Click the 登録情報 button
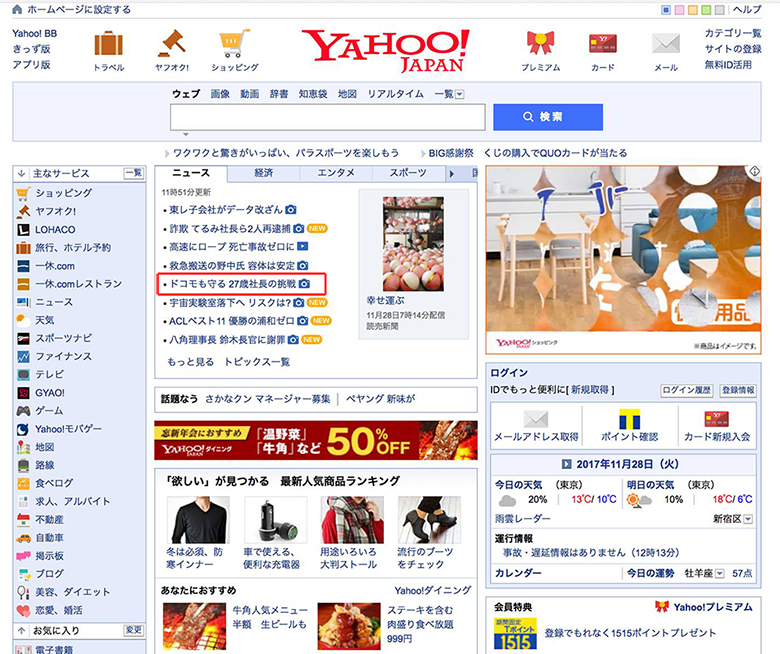This screenshot has height=654, width=780. click(738, 390)
